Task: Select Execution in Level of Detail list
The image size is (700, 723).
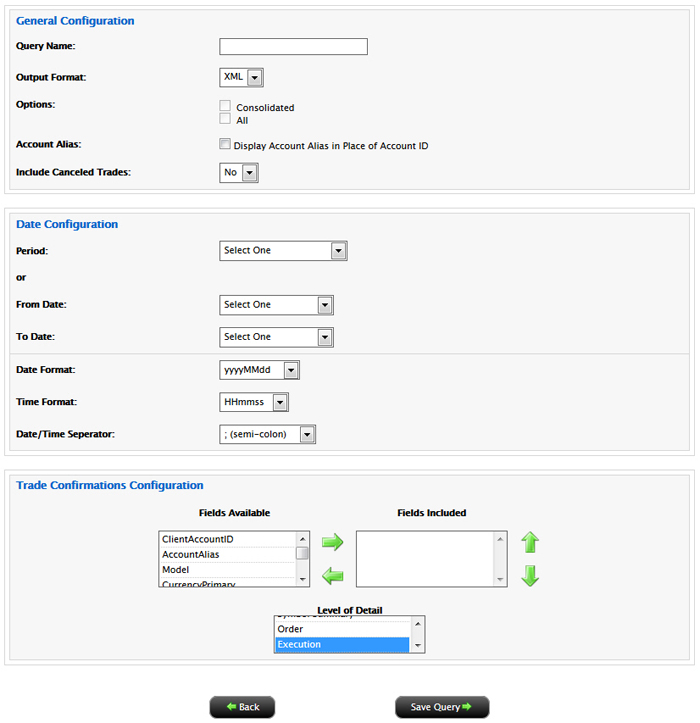Action: click(x=342, y=644)
